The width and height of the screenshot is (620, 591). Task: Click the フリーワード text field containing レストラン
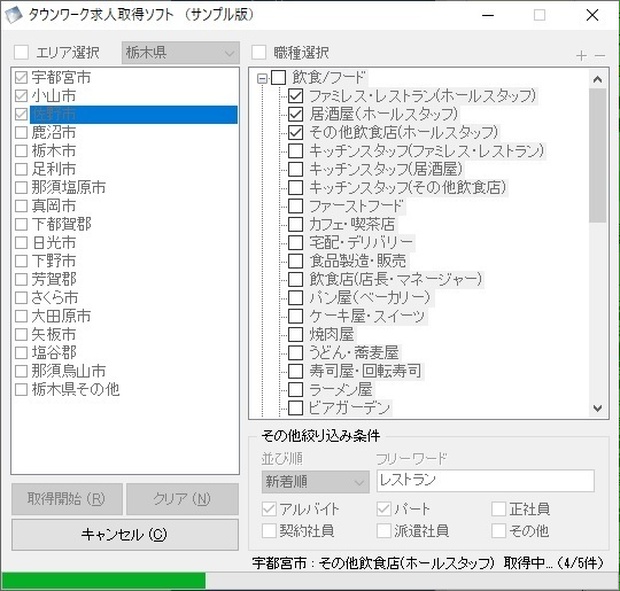(x=486, y=480)
